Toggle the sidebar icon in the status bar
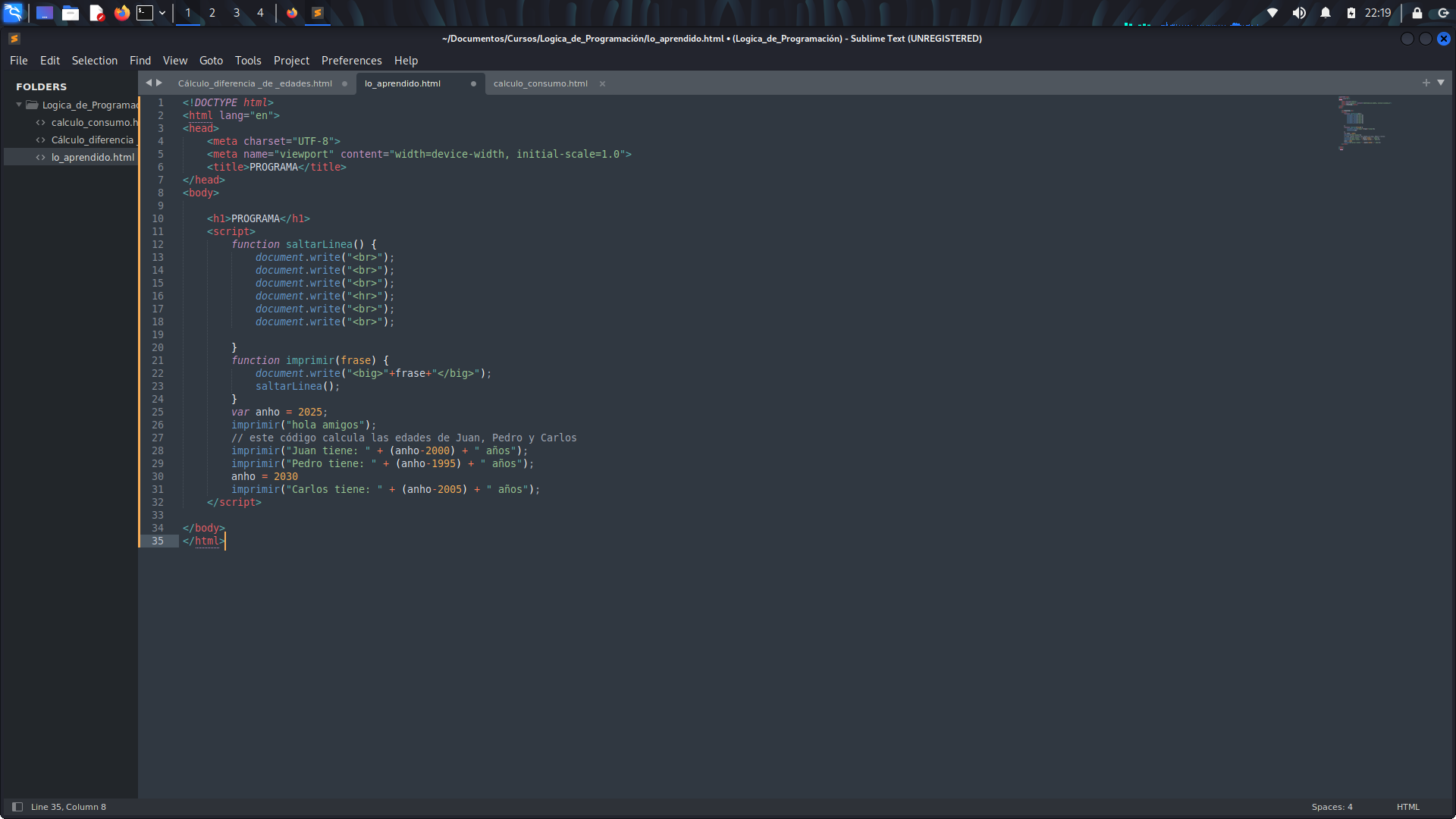The image size is (1456, 819). [x=17, y=807]
